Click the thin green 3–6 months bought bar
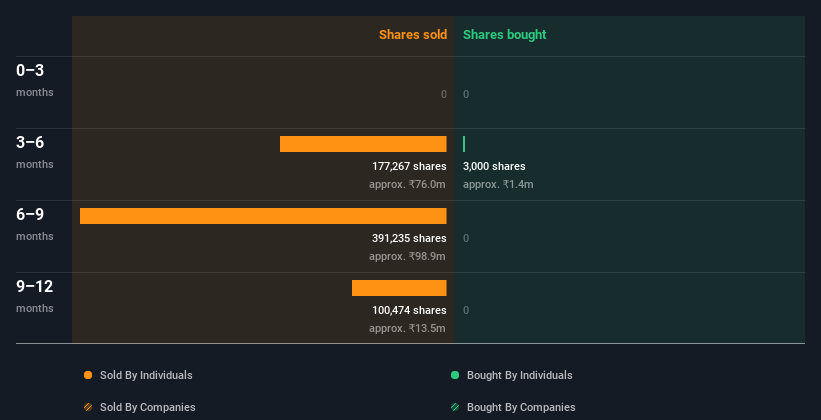 point(464,144)
